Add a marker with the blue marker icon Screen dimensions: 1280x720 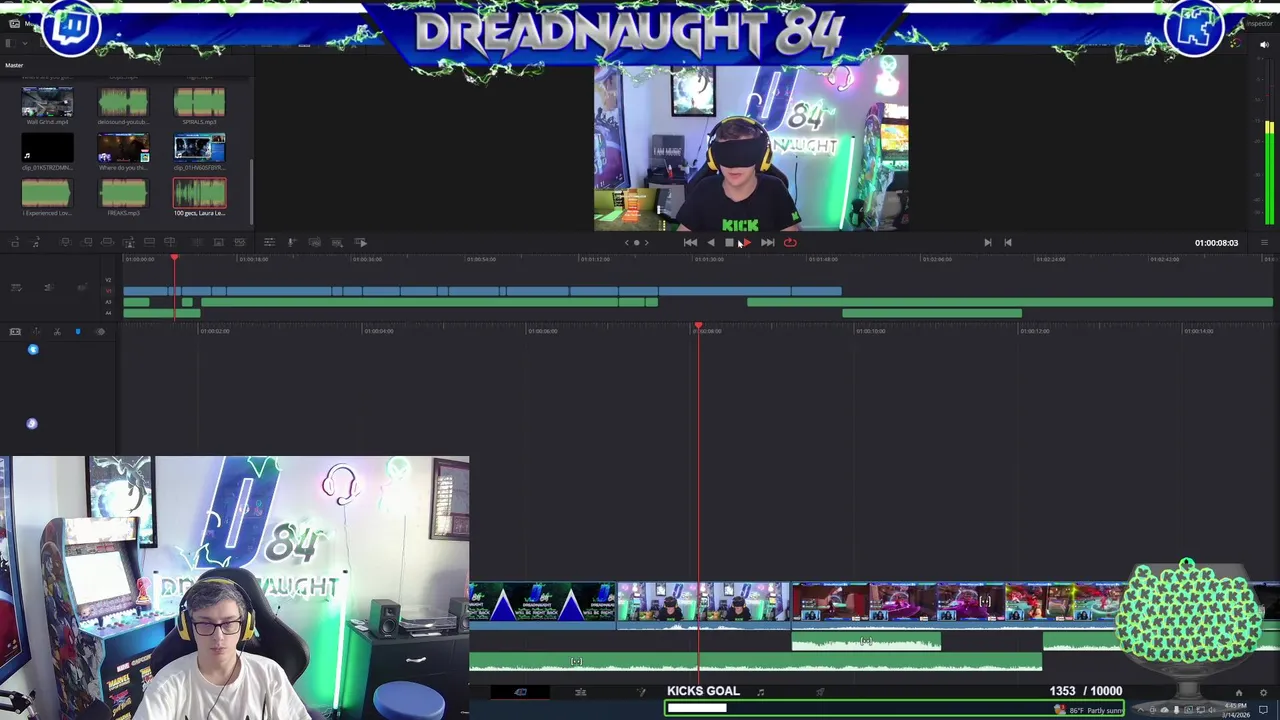77,331
